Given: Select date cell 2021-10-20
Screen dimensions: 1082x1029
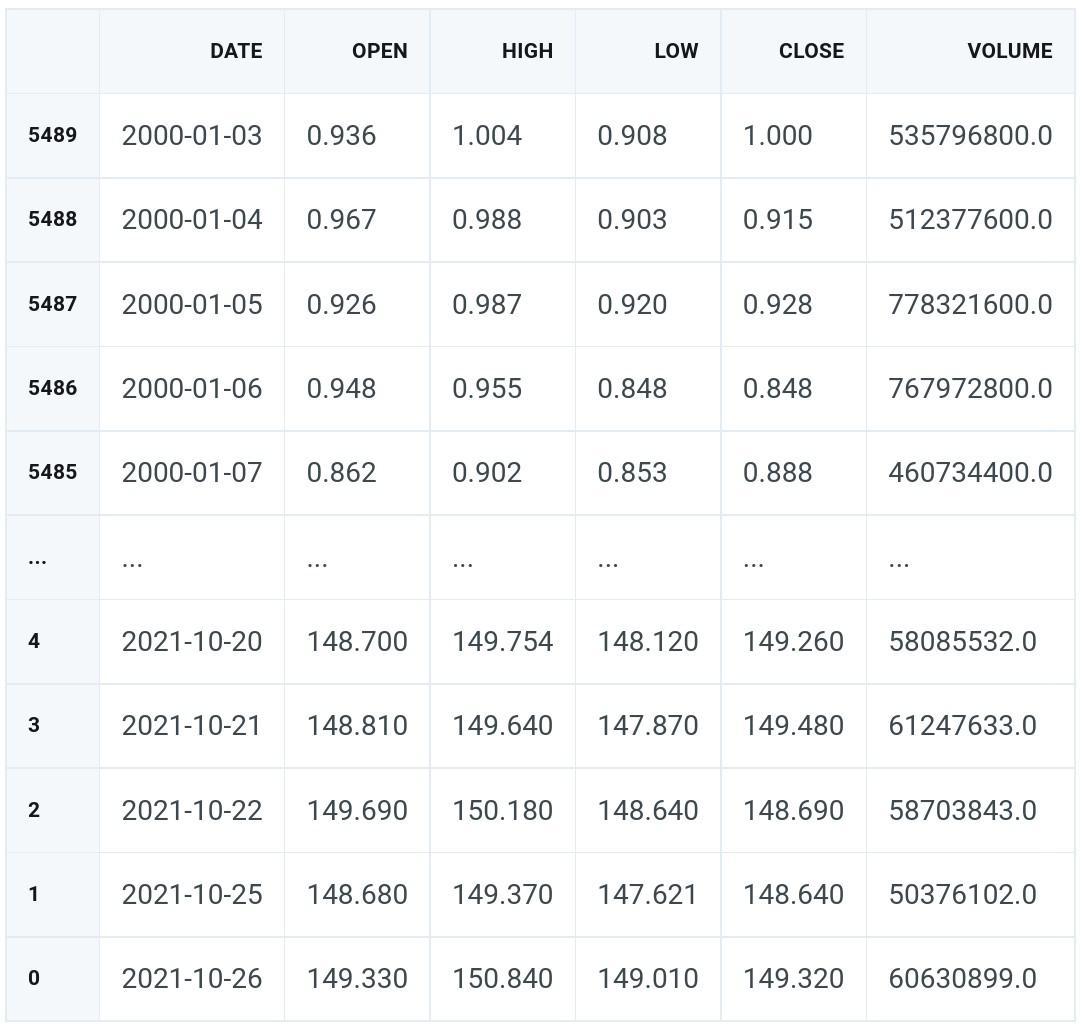Looking at the screenshot, I should (x=192, y=642).
